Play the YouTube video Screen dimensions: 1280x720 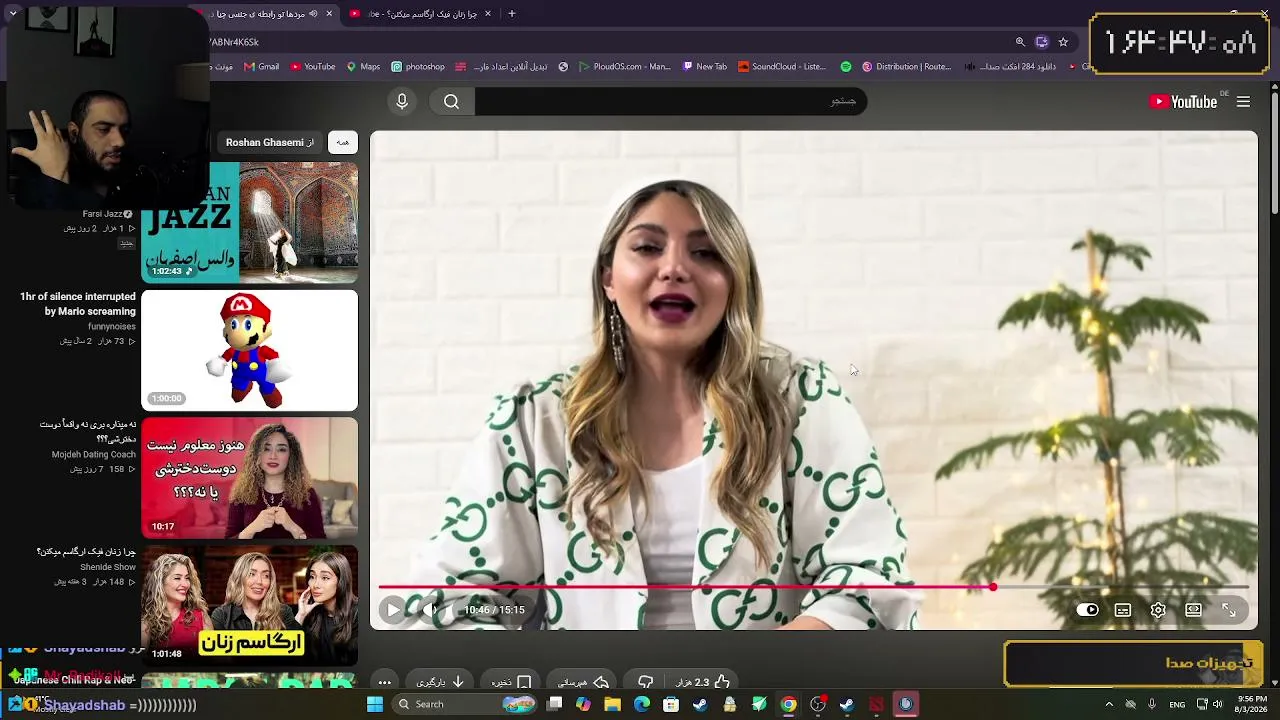pyautogui.click(x=393, y=610)
